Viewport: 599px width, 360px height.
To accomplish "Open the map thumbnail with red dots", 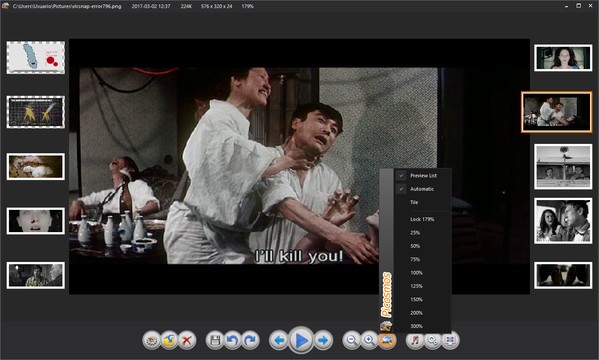I will 36,57.
